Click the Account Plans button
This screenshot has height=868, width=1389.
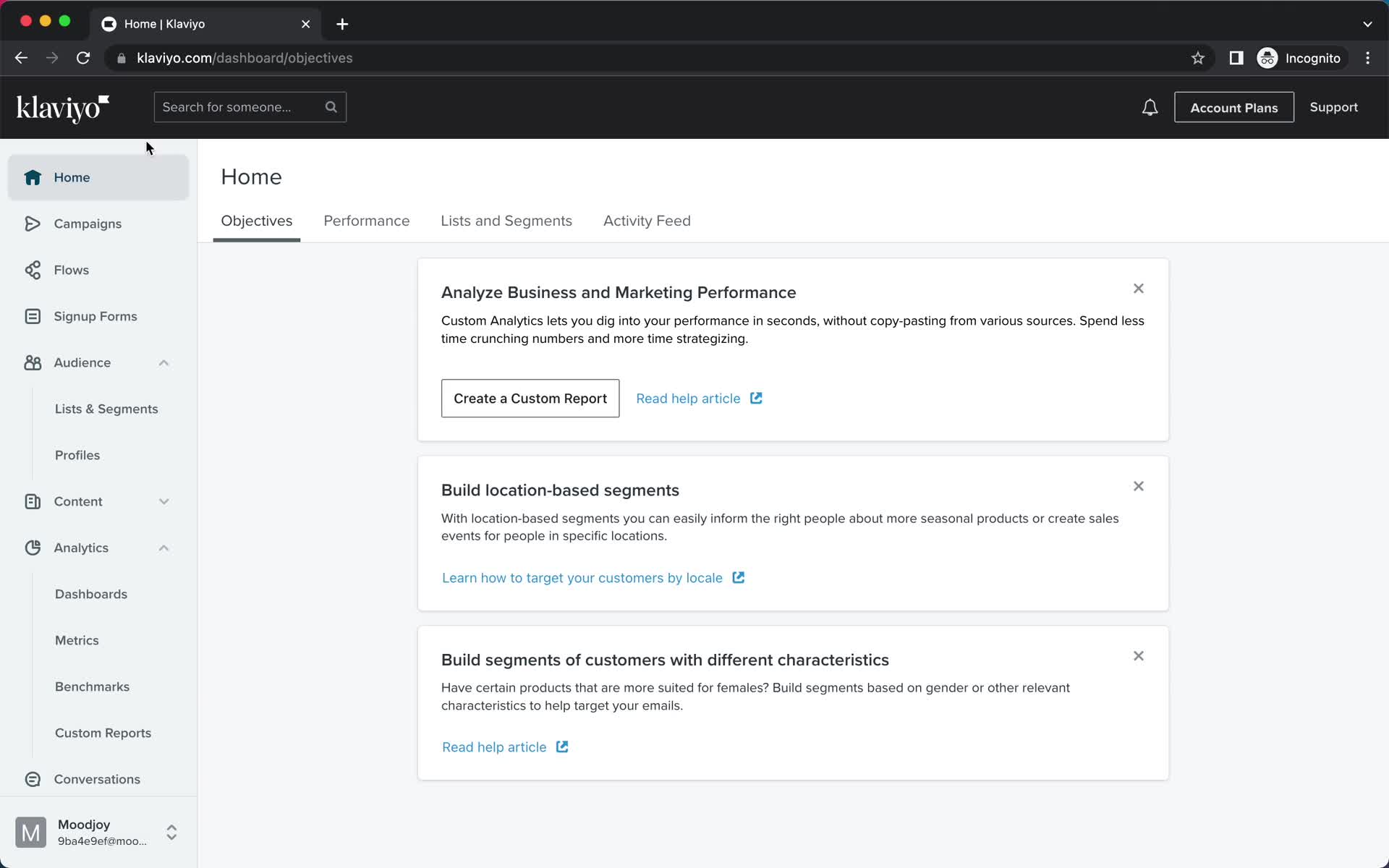click(1234, 107)
